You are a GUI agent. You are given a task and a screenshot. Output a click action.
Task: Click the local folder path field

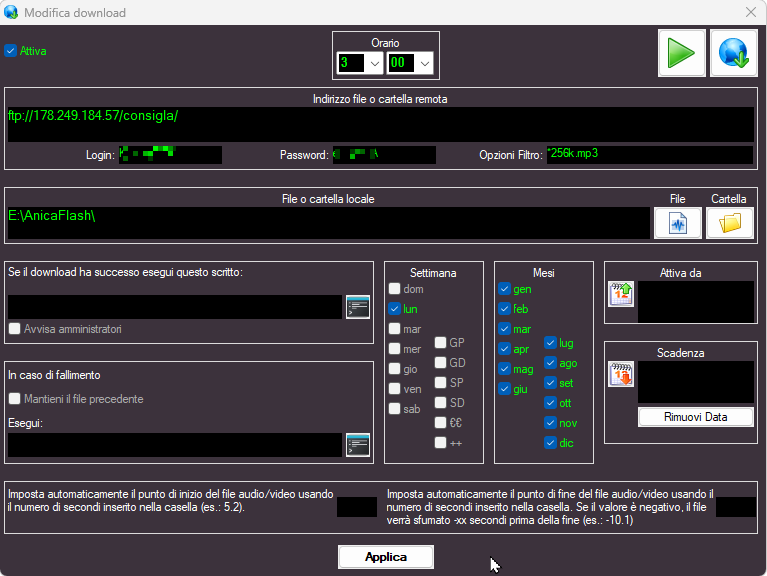click(x=329, y=223)
